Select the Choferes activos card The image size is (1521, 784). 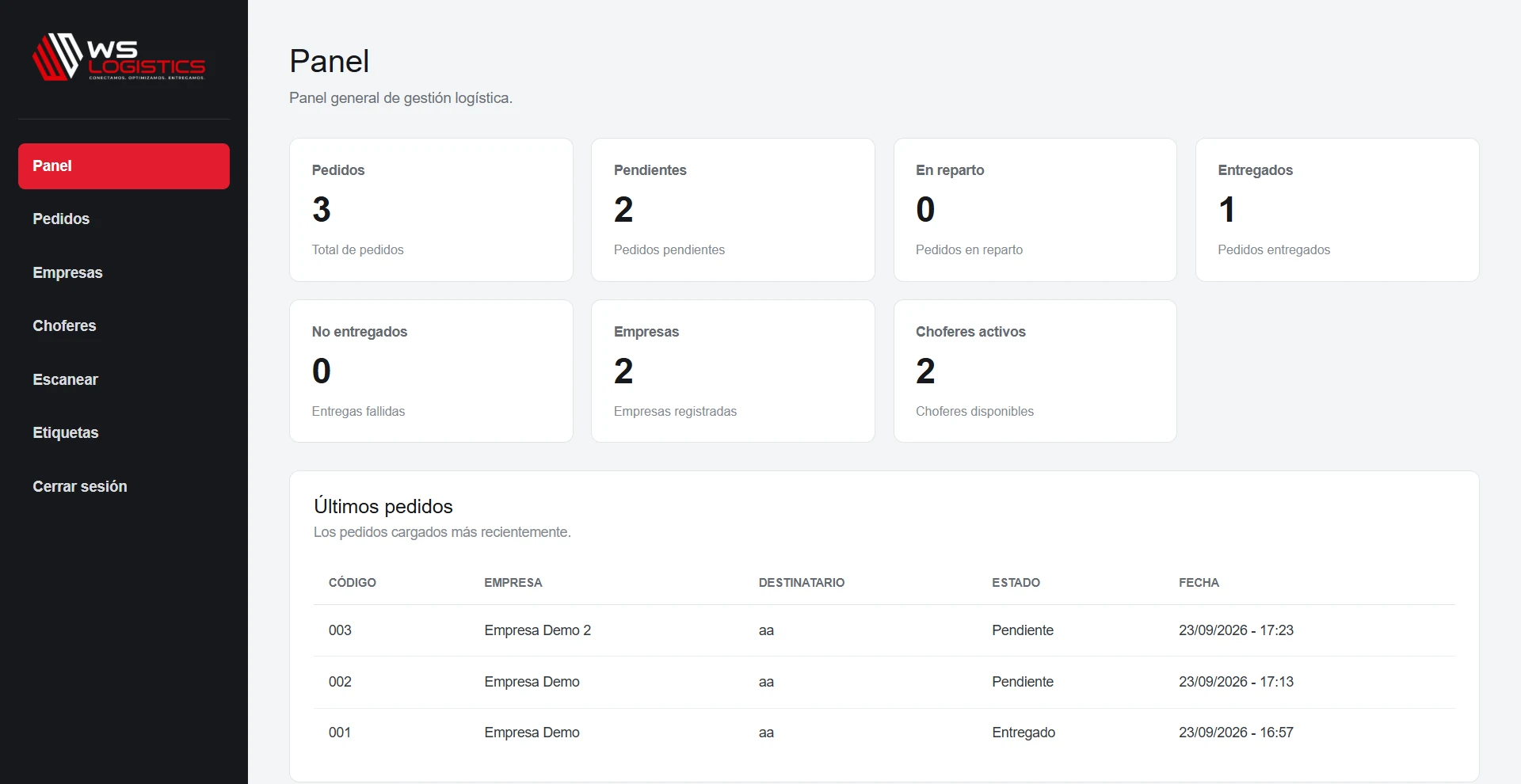[x=1035, y=371]
